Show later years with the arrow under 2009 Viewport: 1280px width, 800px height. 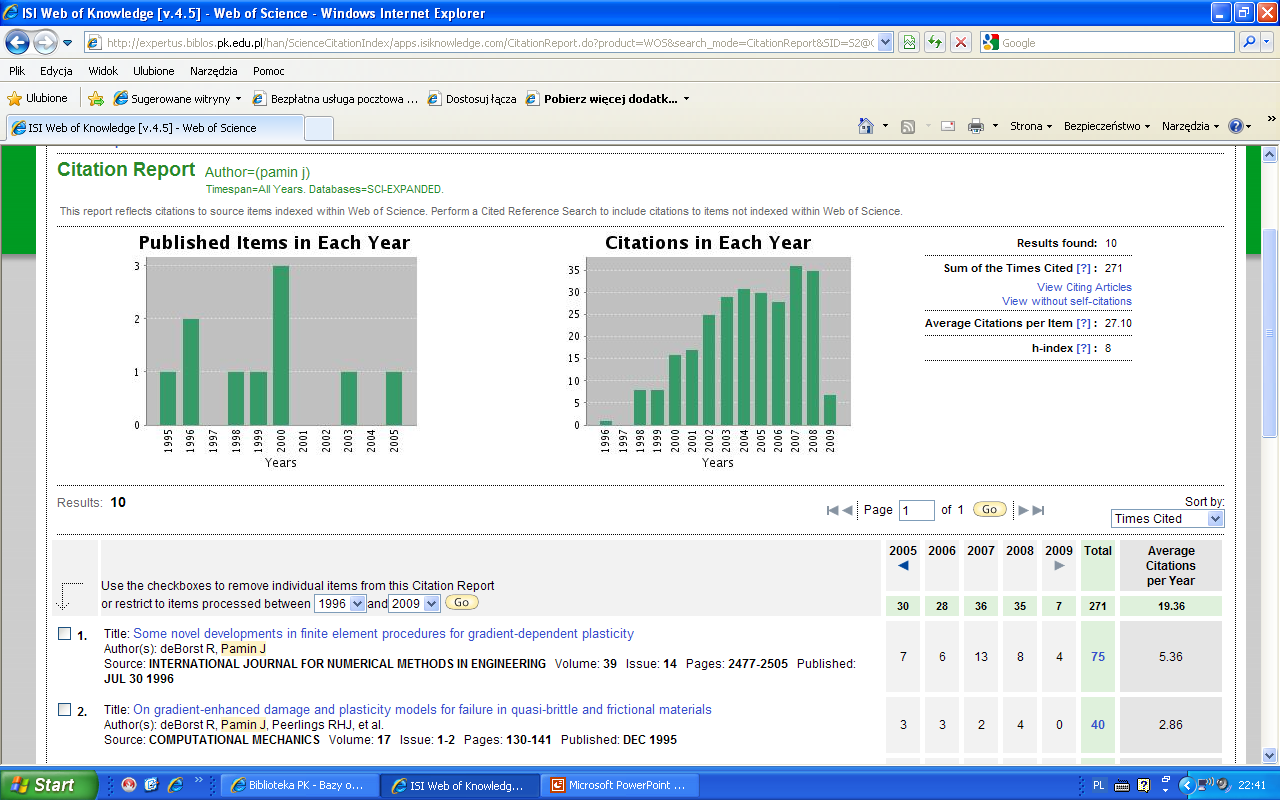(1059, 566)
